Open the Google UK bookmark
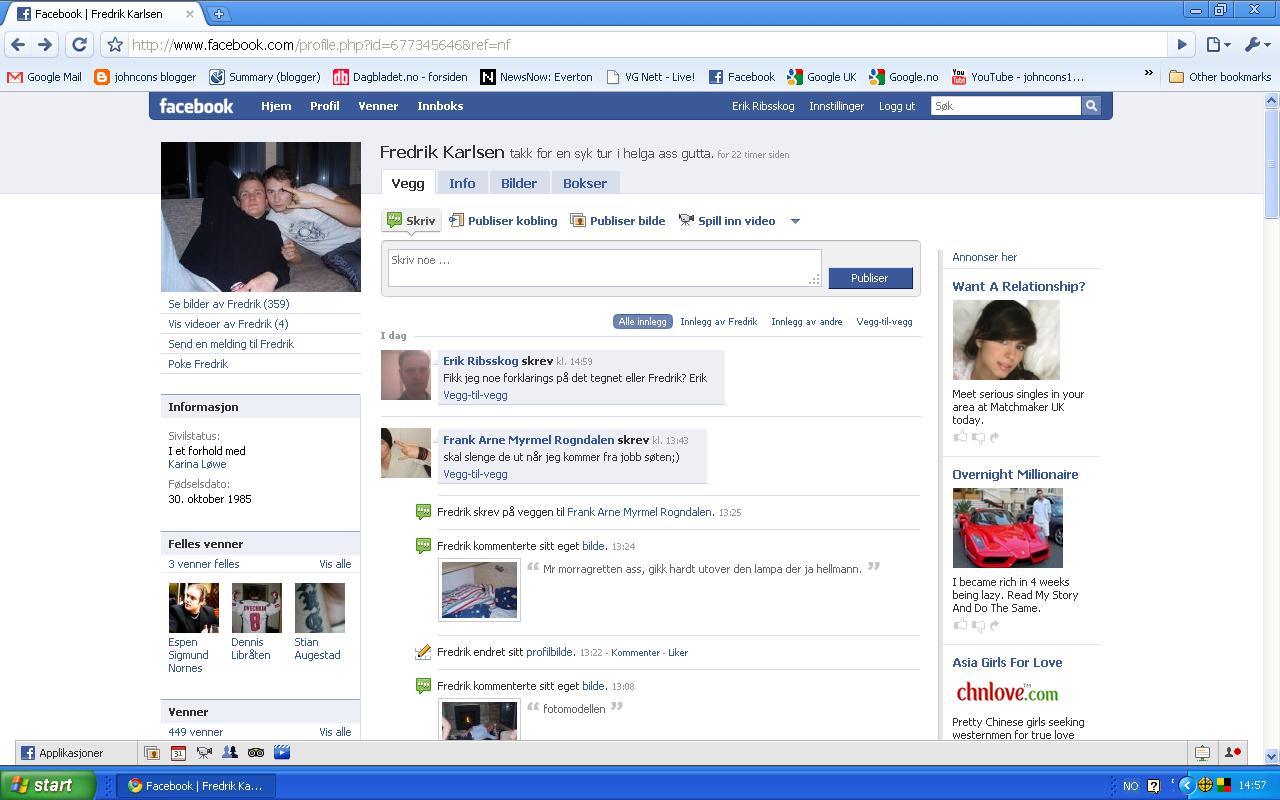 pos(822,77)
